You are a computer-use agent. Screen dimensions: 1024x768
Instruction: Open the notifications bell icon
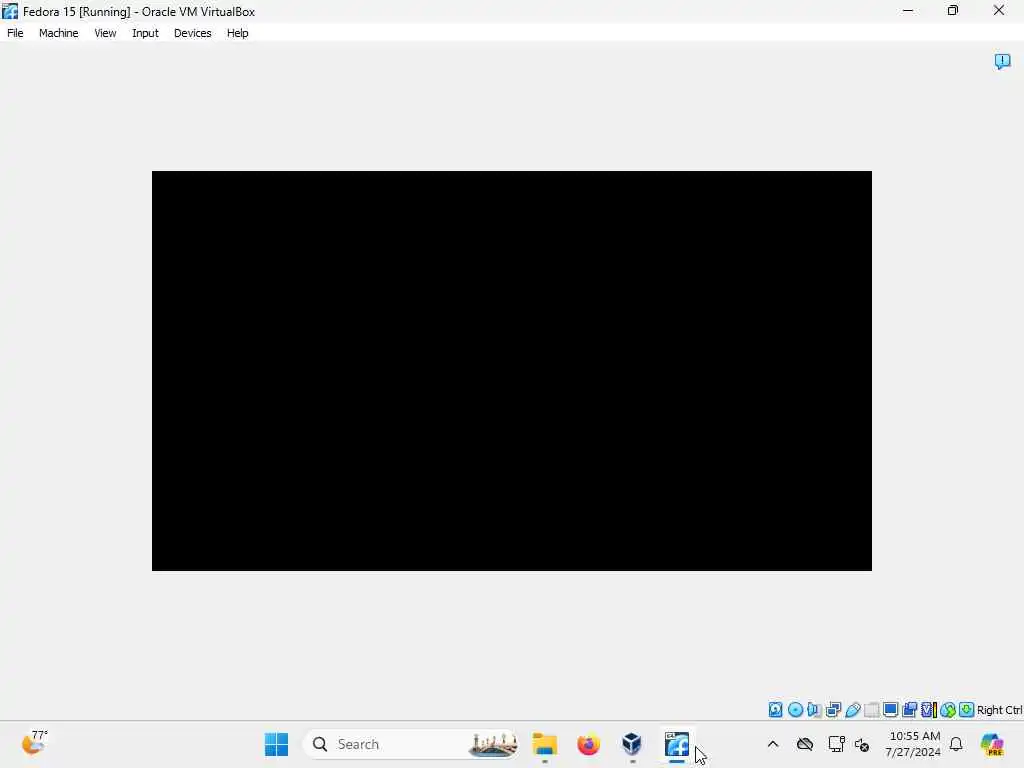(x=956, y=744)
